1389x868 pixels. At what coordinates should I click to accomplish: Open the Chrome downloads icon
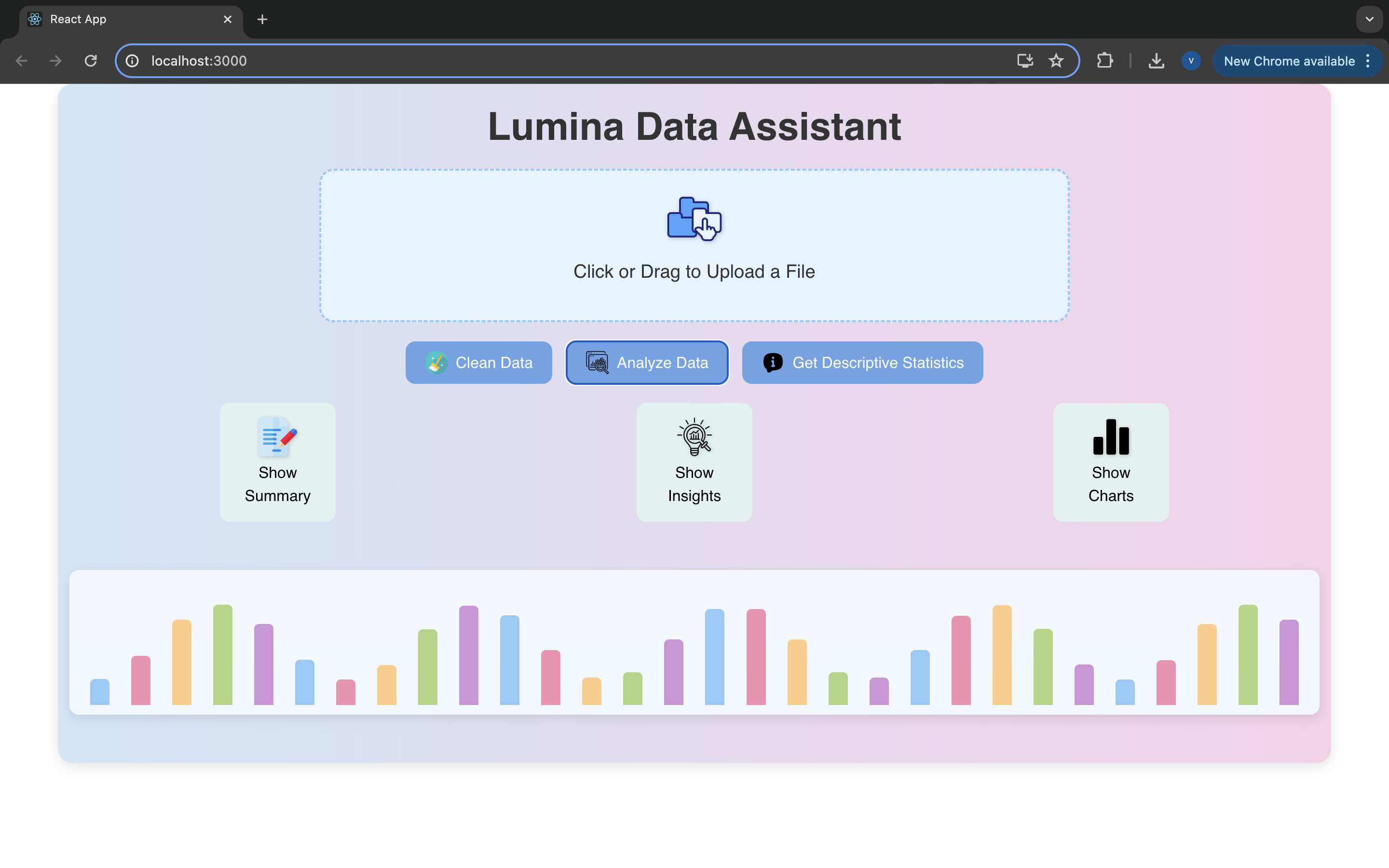tap(1156, 61)
